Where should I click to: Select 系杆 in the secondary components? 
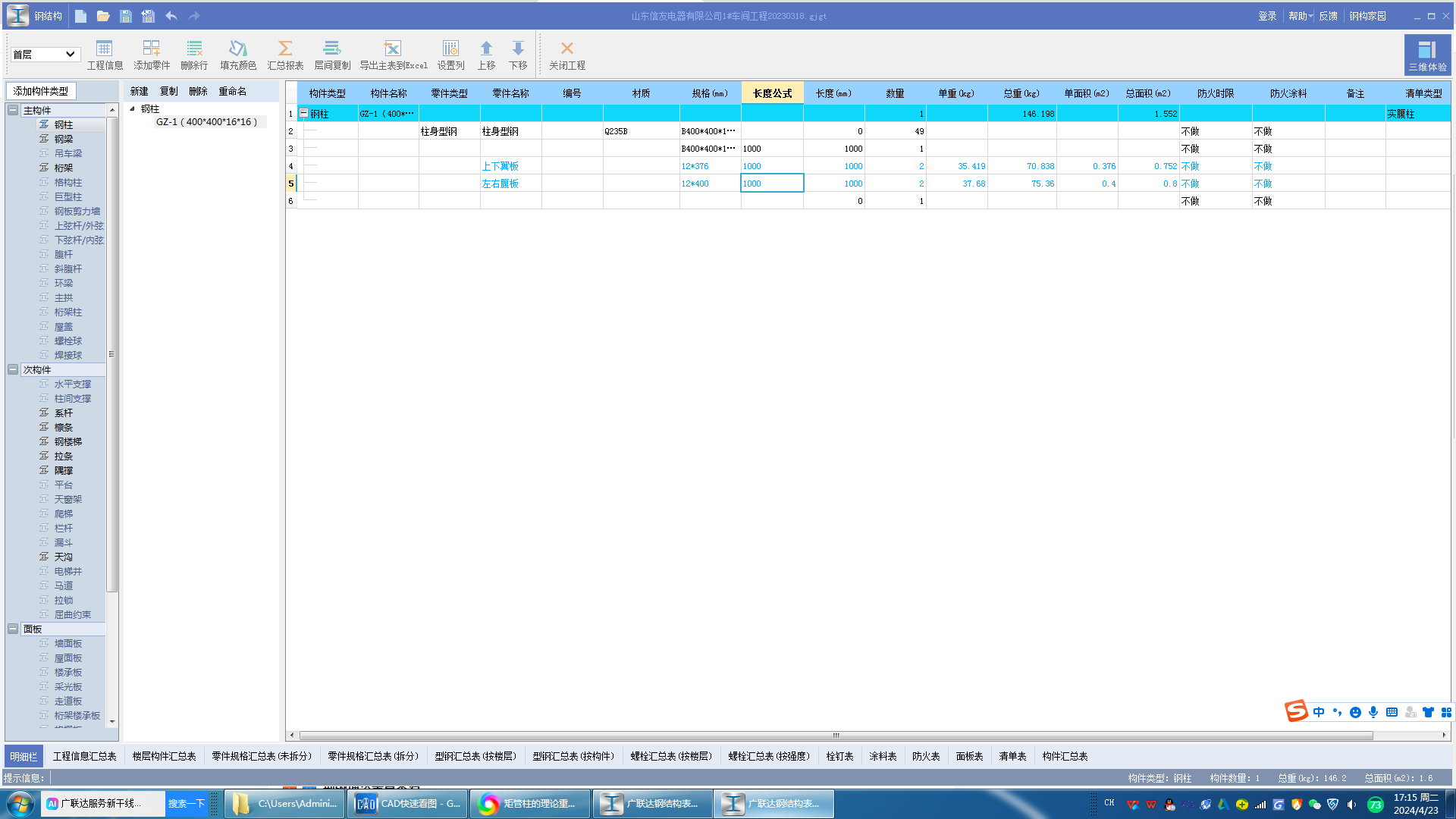64,413
